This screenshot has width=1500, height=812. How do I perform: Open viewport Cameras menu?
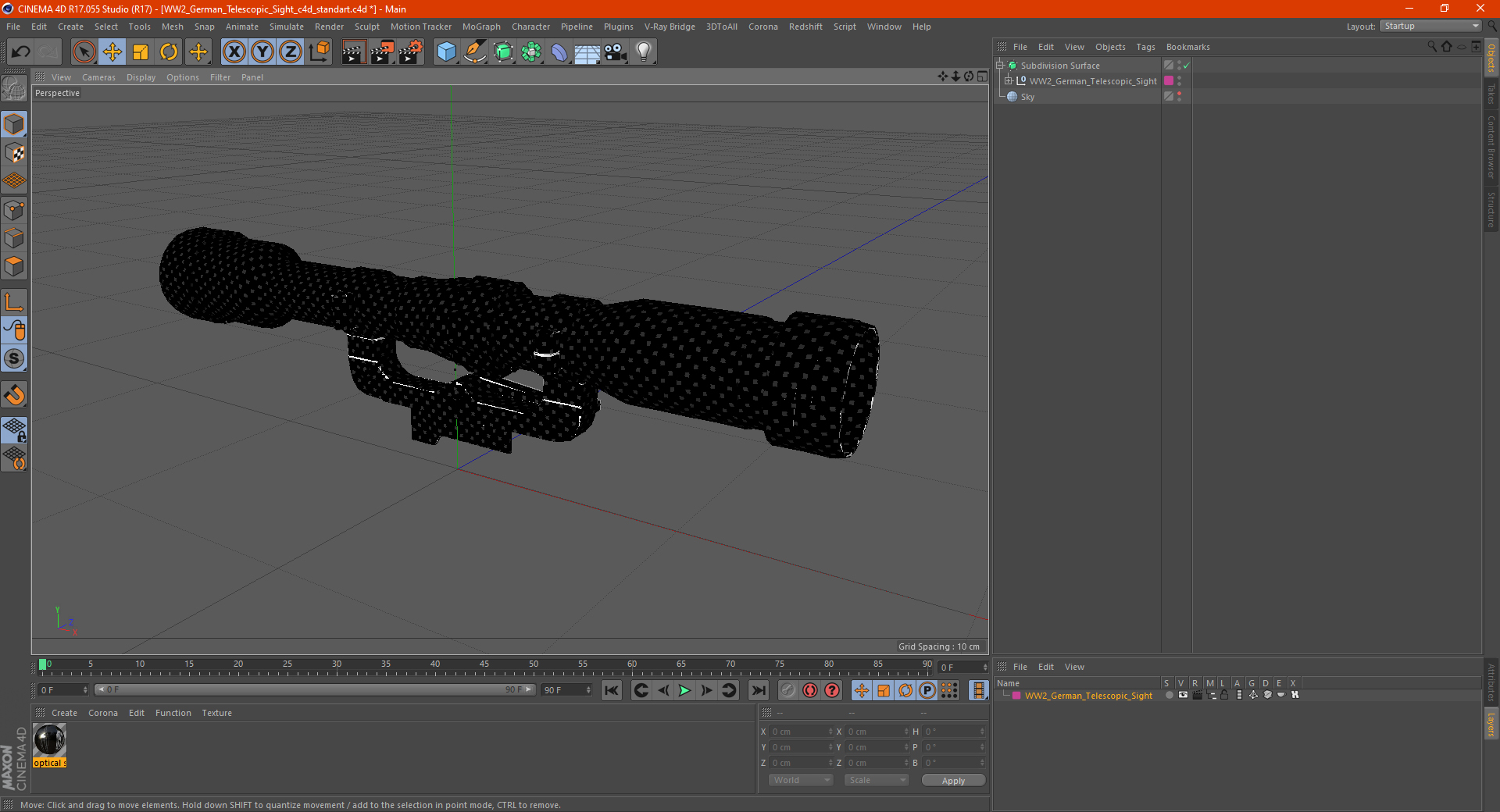coord(98,77)
